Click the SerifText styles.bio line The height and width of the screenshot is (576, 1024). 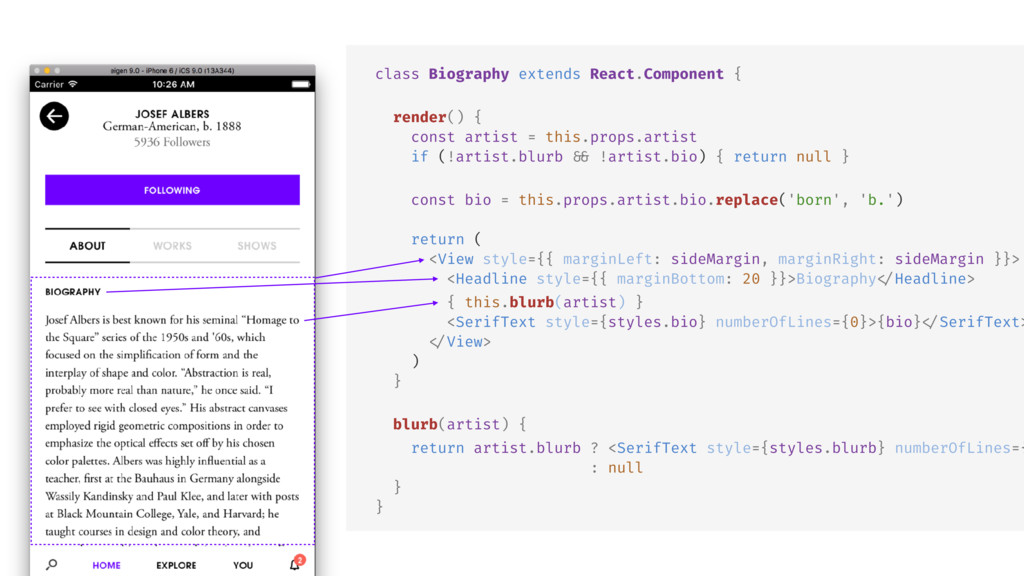(x=735, y=322)
